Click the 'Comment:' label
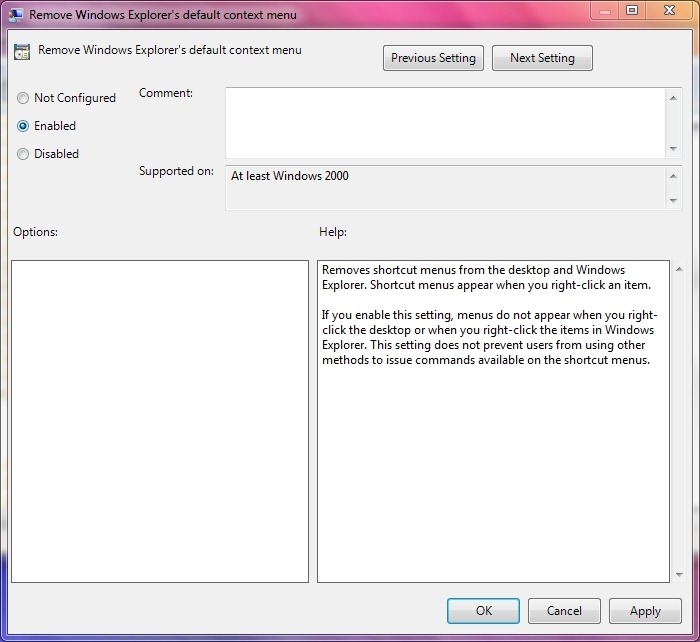The width and height of the screenshot is (700, 642). click(x=166, y=93)
